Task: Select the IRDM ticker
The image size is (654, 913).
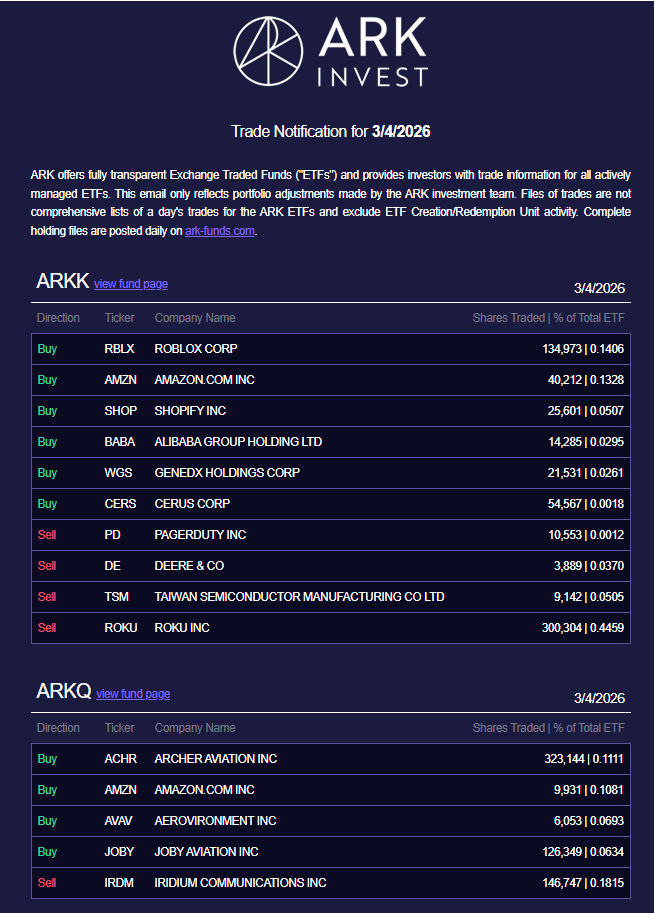Action: pyautogui.click(x=119, y=883)
